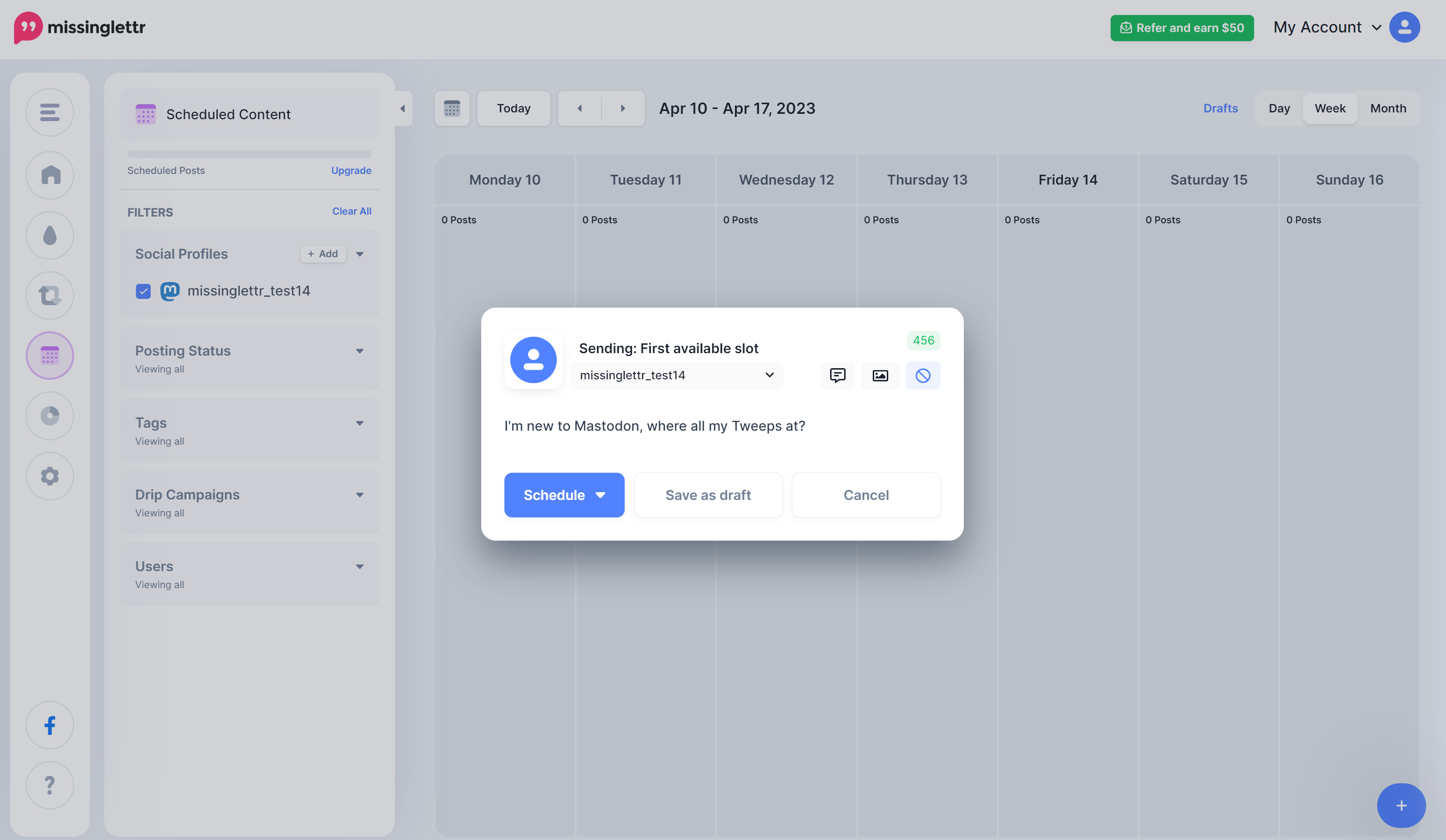1446x840 pixels.
Task: Collapse the filters panel arrow
Action: 403,109
